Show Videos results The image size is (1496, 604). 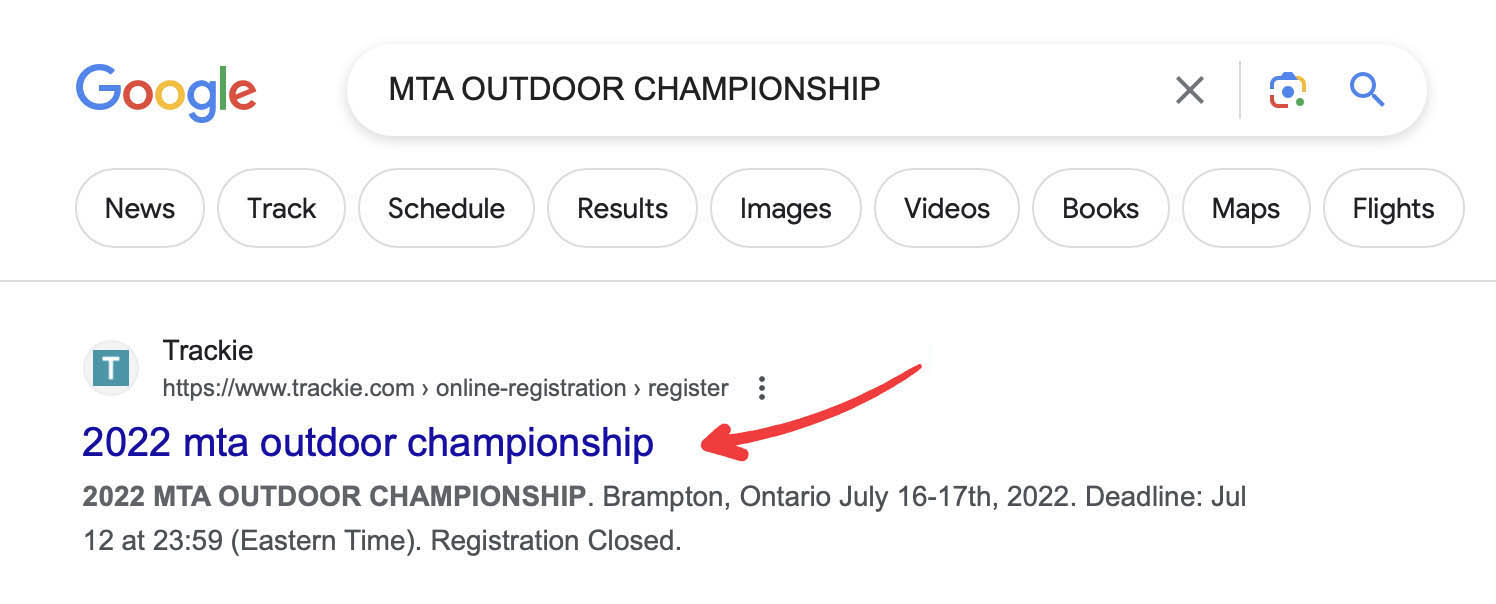946,208
